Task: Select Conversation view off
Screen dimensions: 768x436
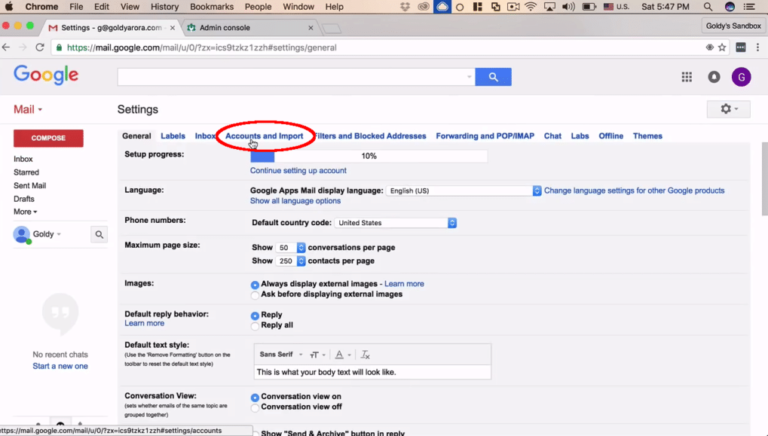Action: tap(255, 408)
